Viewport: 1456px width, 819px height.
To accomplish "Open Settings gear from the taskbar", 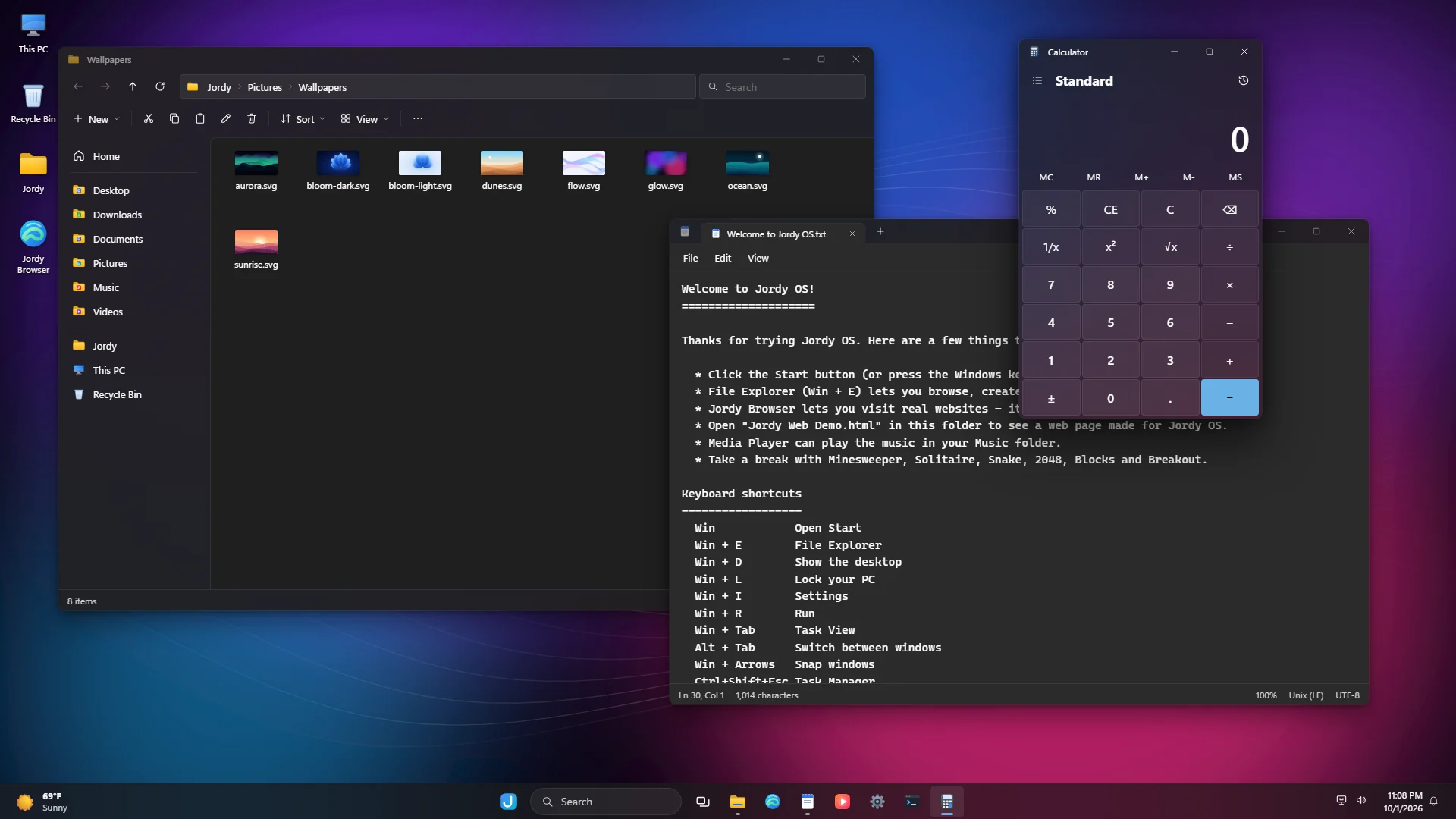I will pos(877,802).
